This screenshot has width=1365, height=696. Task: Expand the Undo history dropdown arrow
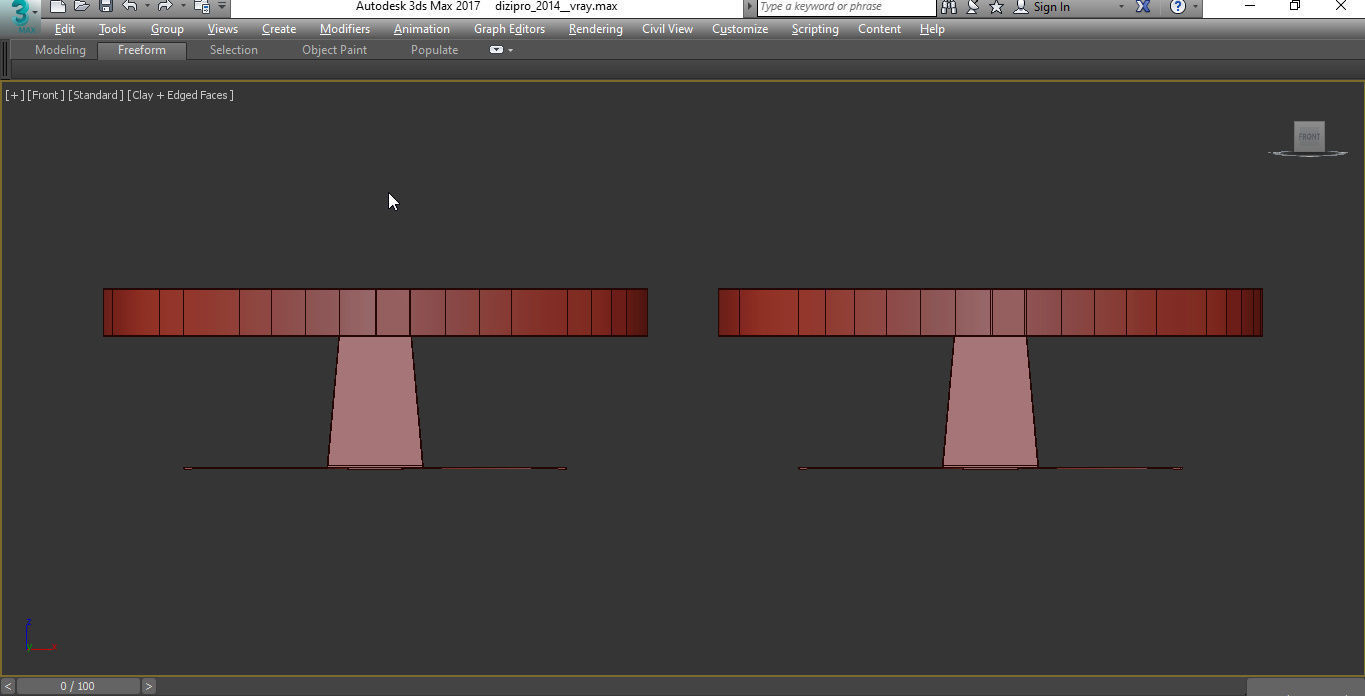(147, 7)
